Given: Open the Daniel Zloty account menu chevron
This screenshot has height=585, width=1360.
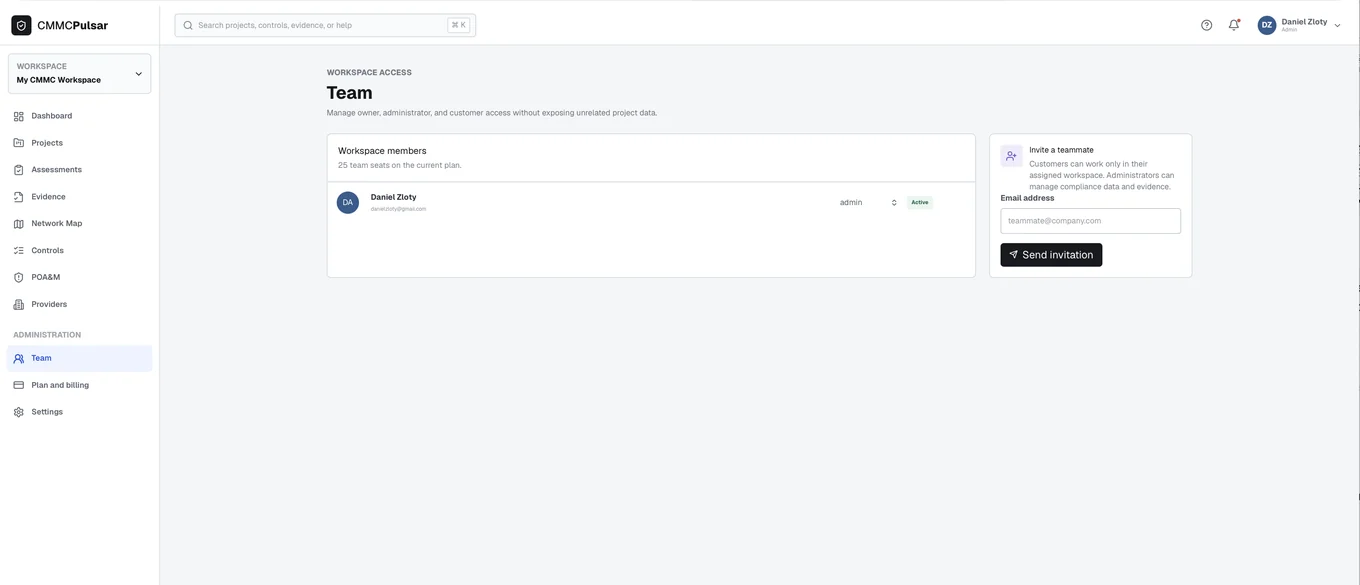Looking at the screenshot, I should click(1337, 26).
